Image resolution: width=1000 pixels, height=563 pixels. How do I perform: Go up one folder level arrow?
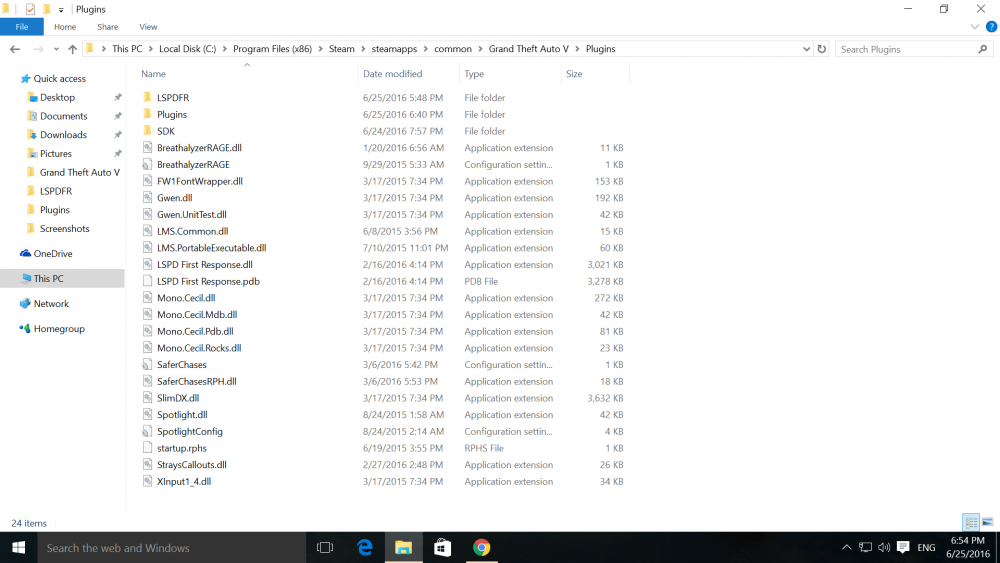[73, 49]
